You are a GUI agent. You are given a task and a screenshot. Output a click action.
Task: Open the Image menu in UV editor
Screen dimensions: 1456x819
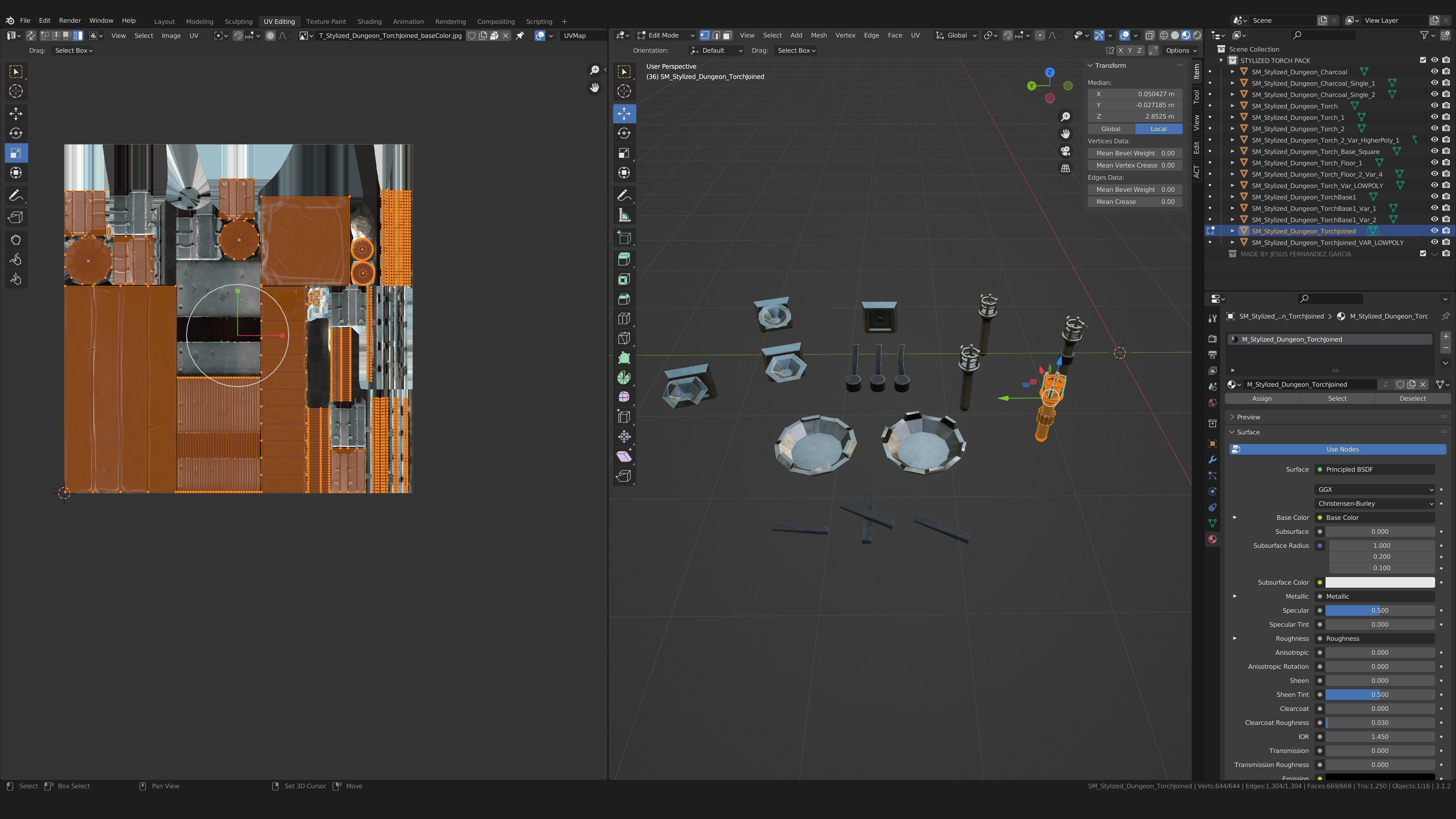171,36
